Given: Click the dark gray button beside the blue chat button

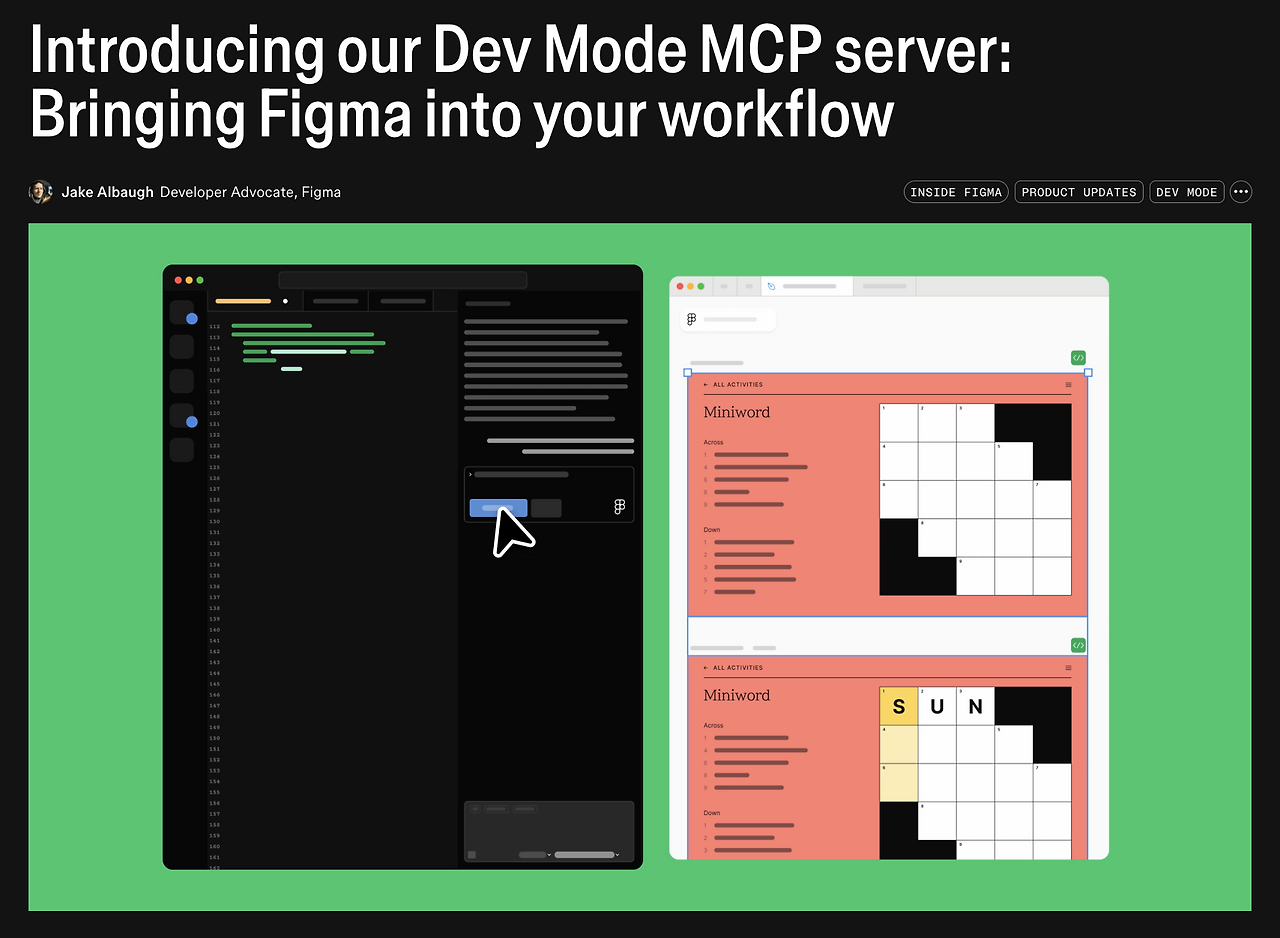Looking at the screenshot, I should [x=546, y=508].
